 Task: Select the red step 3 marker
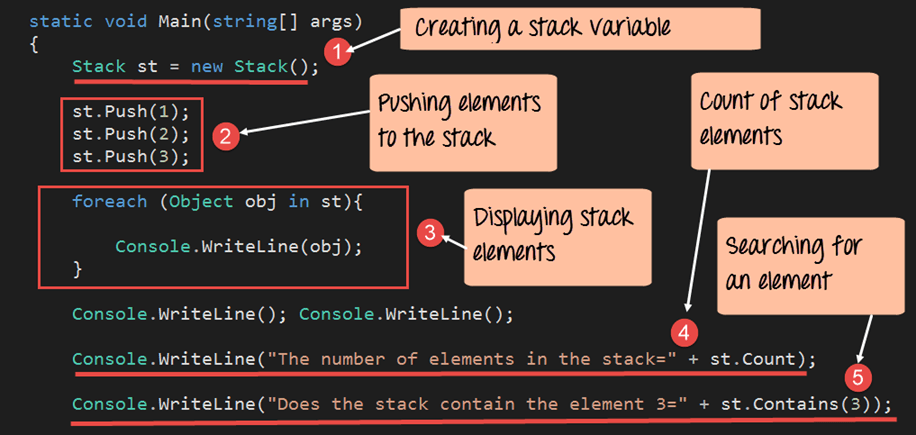(x=429, y=234)
